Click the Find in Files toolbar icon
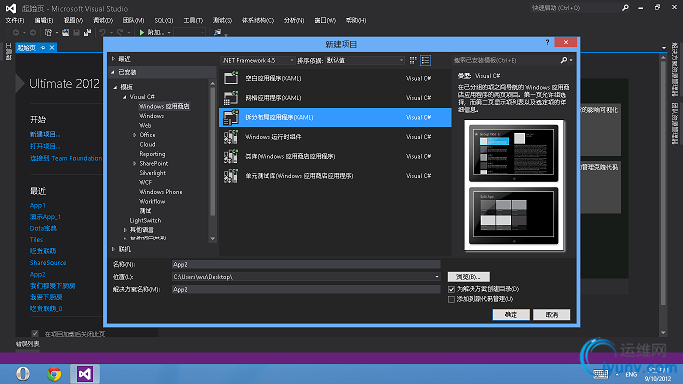683x384 pixels. click(217, 32)
